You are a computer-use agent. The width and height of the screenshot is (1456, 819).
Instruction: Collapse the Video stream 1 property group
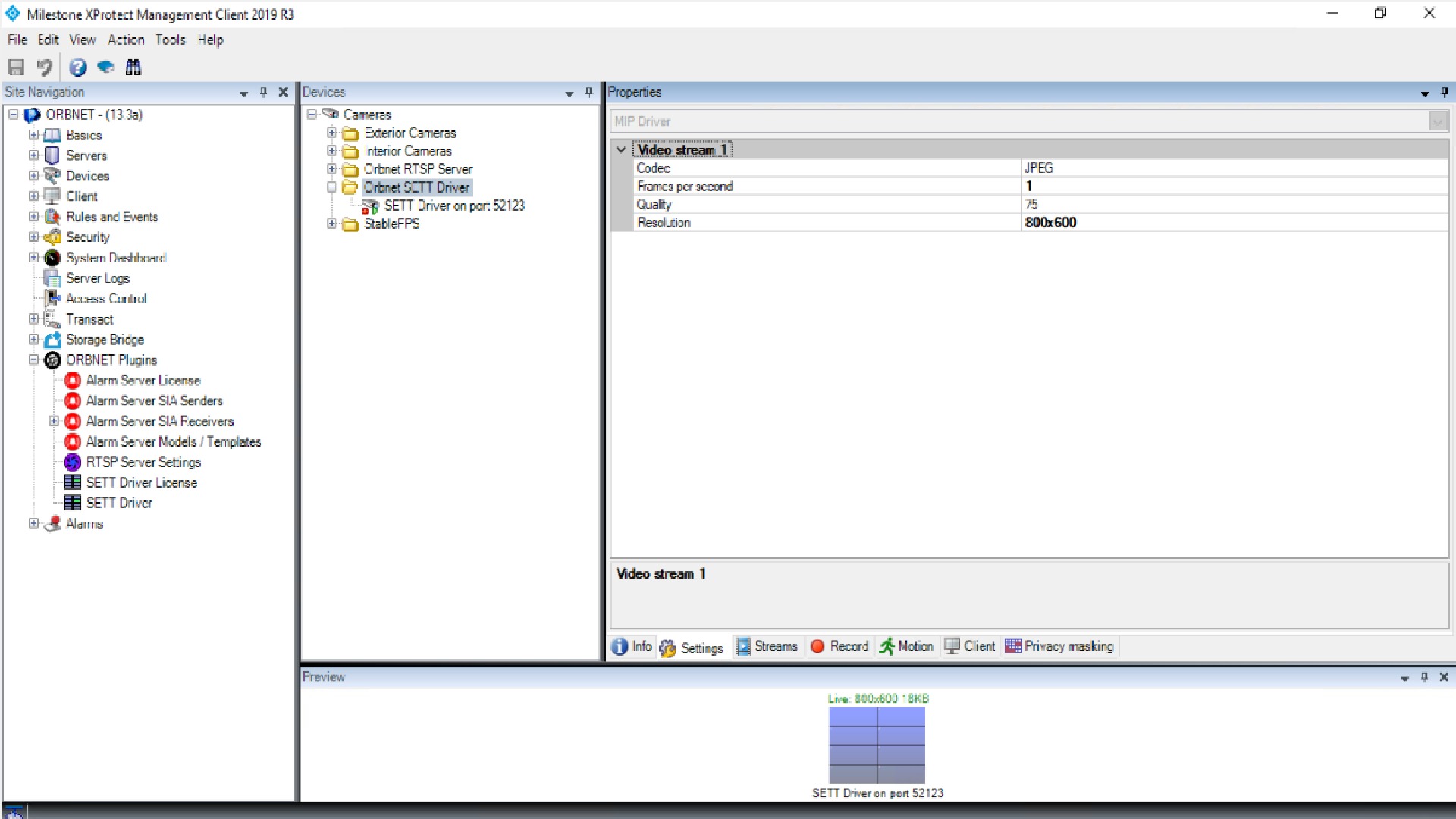pos(621,149)
